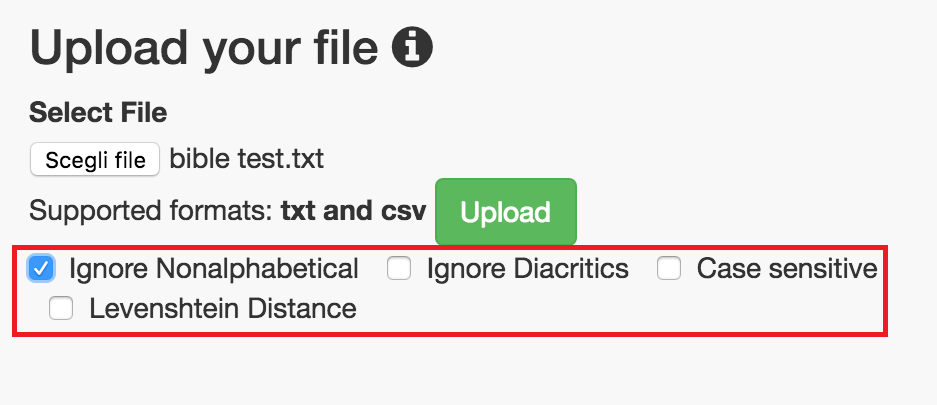937x405 pixels.
Task: Enable the Ignore Diacritics checkbox
Action: (x=399, y=268)
